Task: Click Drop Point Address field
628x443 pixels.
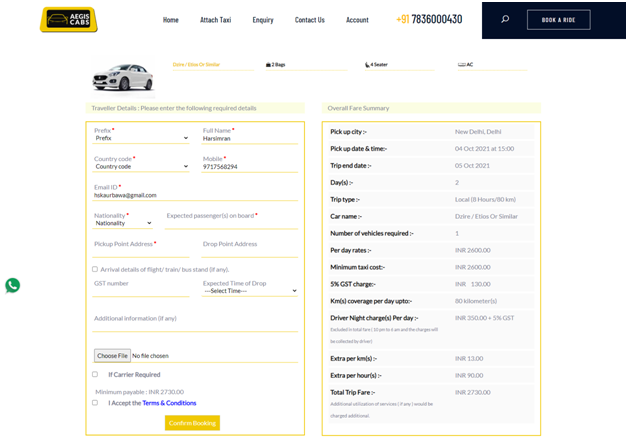Action: [x=250, y=252]
